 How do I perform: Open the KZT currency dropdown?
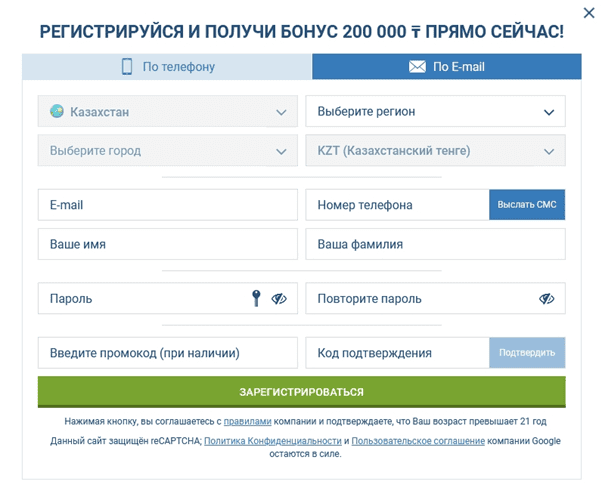(435, 151)
